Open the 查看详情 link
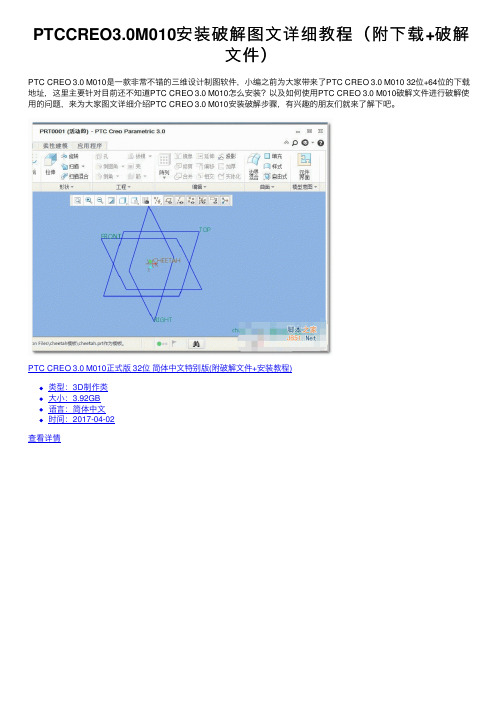This screenshot has height=713, width=504. [44, 438]
